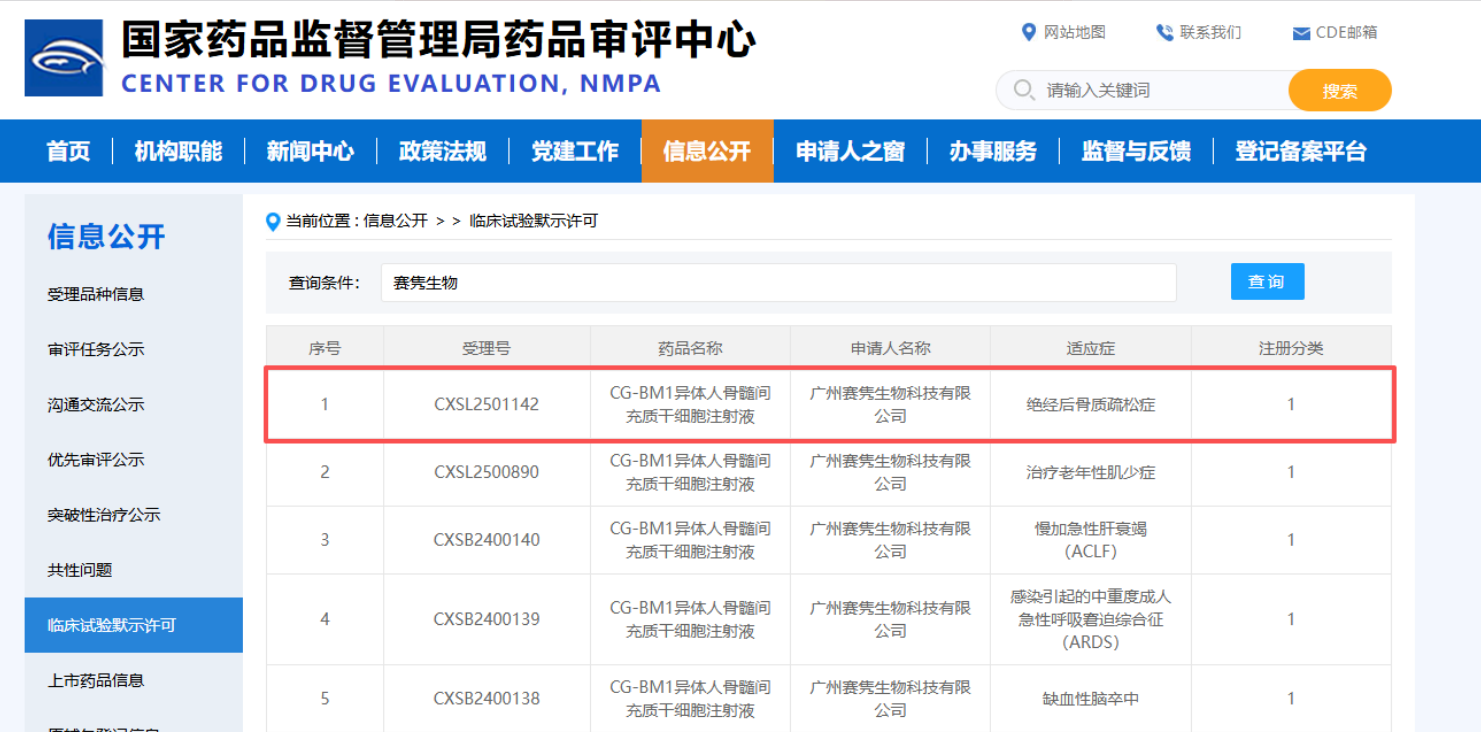Click the site map location pin icon
The height and width of the screenshot is (732, 1481).
[x=1028, y=33]
